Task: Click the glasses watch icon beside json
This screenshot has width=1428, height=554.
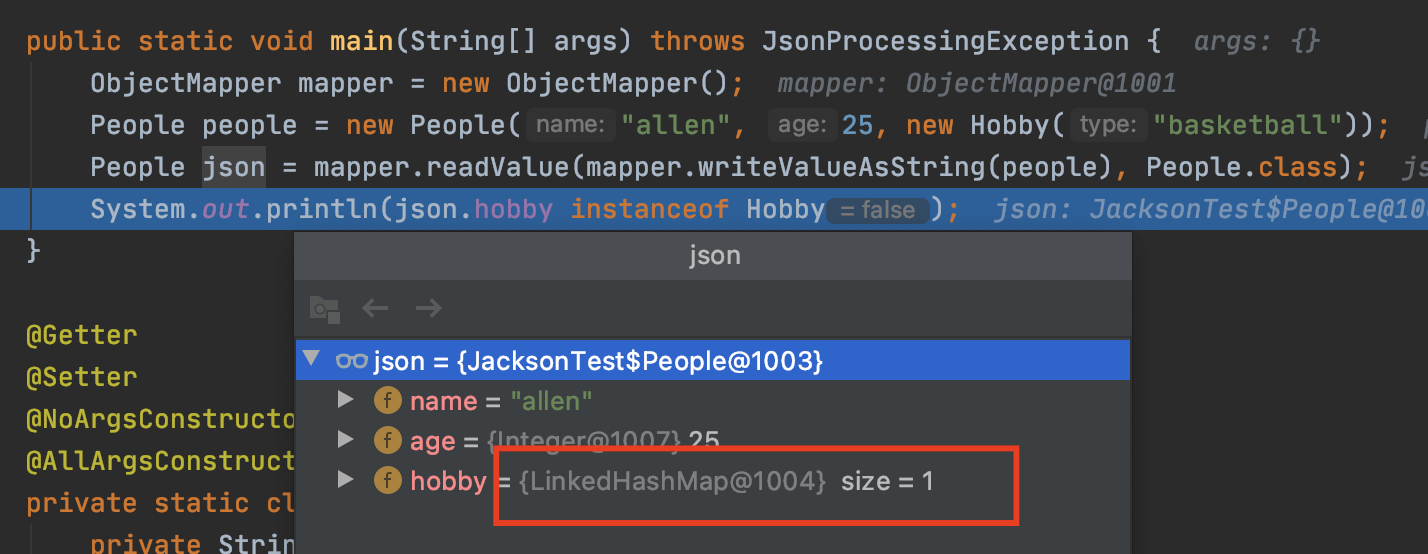Action: pyautogui.click(x=352, y=361)
